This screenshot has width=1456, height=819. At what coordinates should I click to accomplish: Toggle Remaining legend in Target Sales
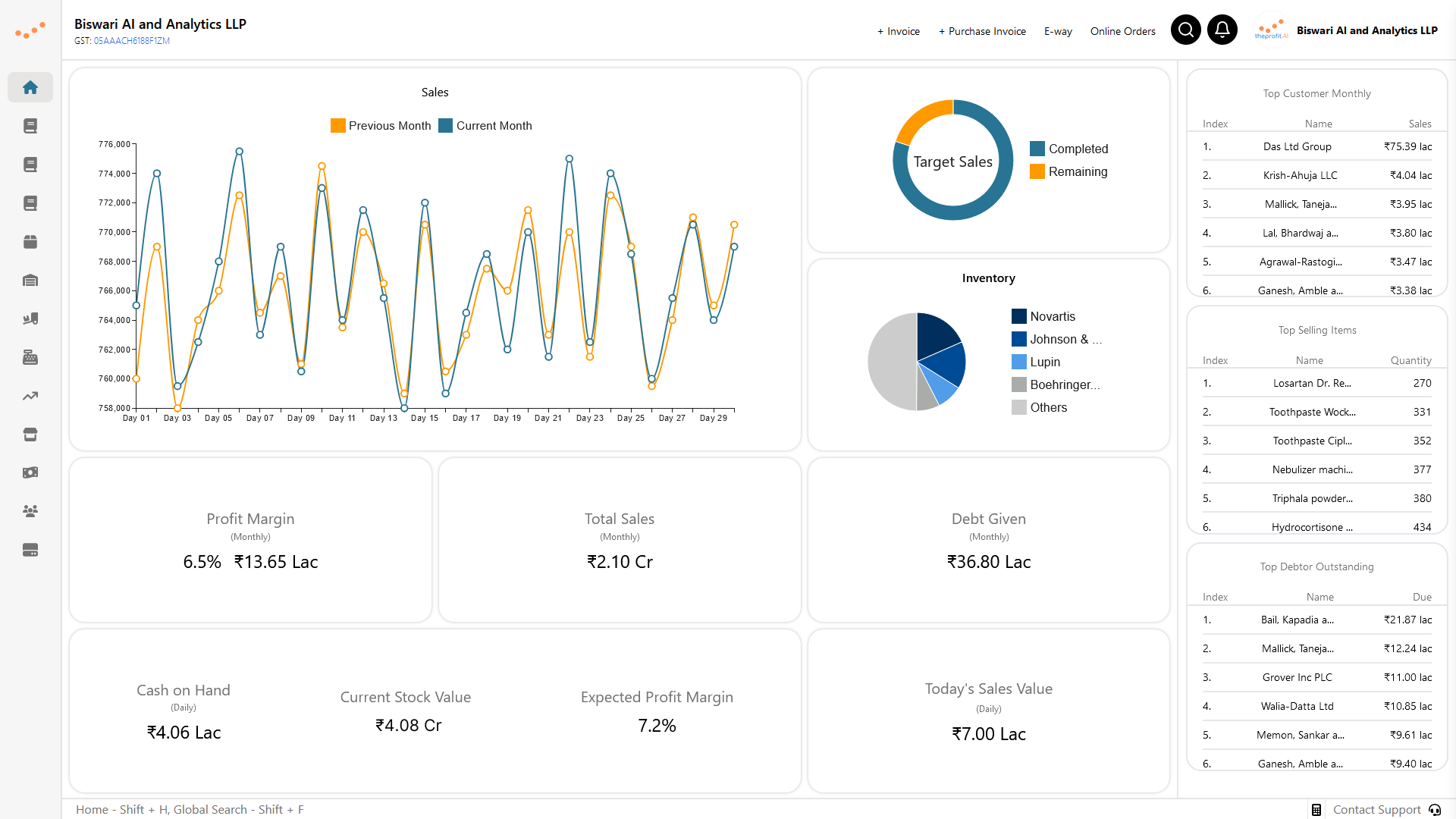pos(1068,171)
